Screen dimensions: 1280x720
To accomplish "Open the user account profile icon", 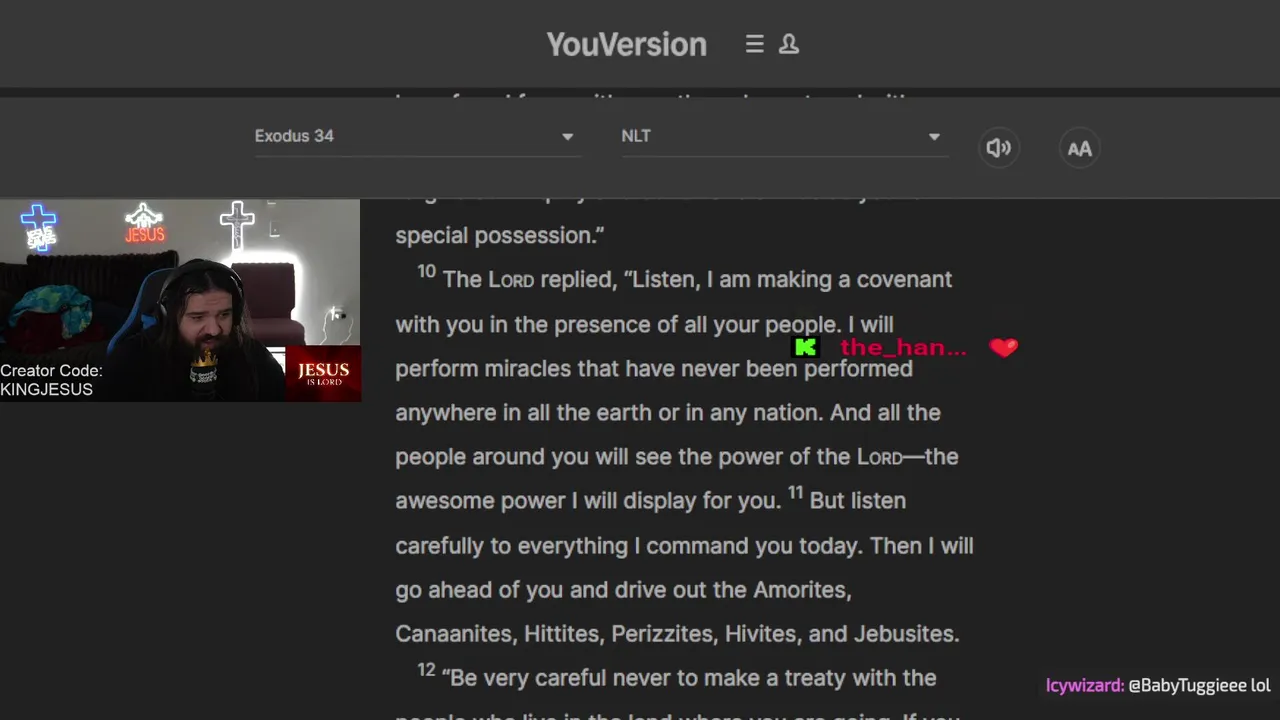I will [x=789, y=44].
